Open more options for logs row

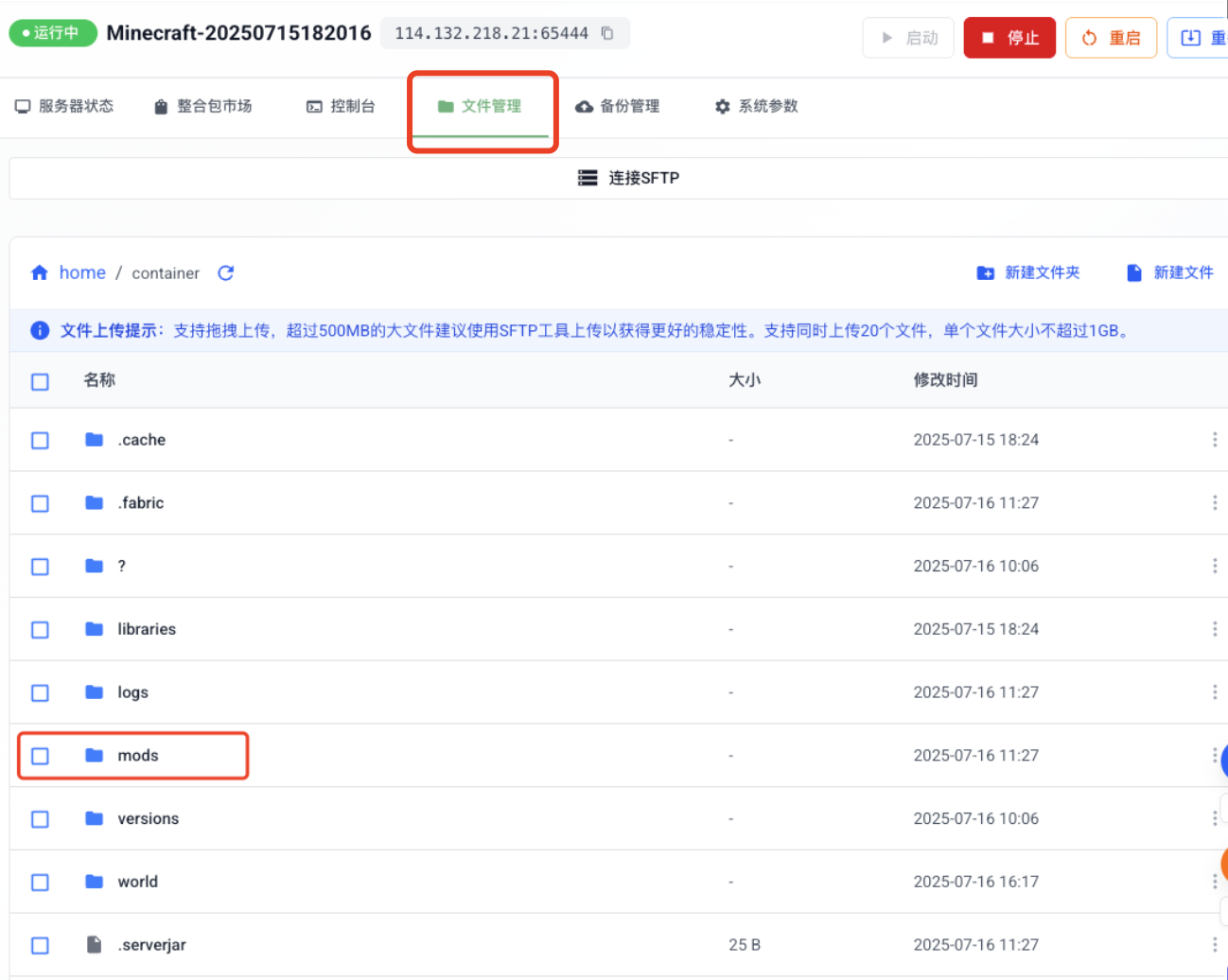point(1215,692)
